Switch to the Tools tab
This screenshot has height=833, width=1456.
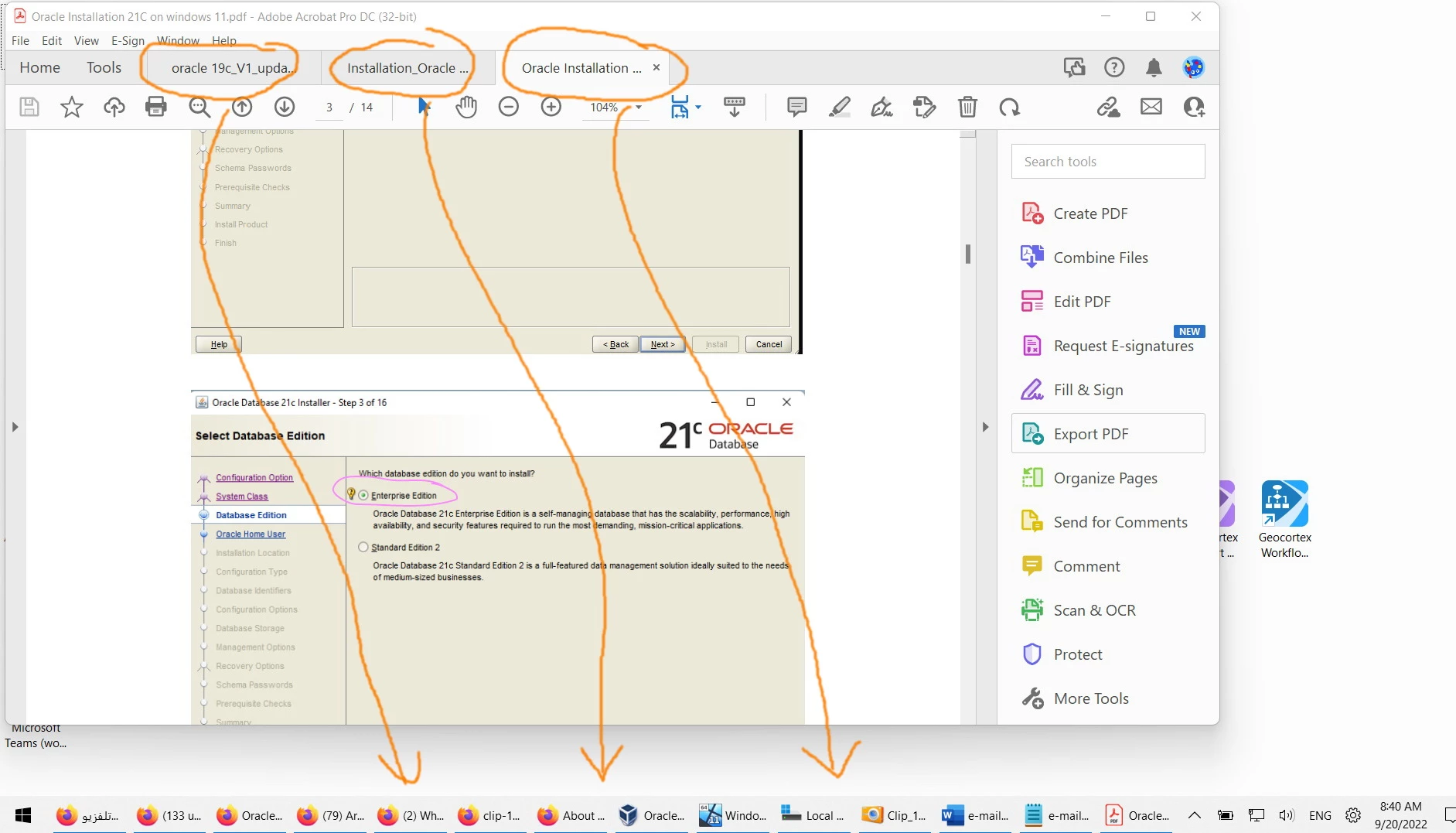pyautogui.click(x=104, y=67)
